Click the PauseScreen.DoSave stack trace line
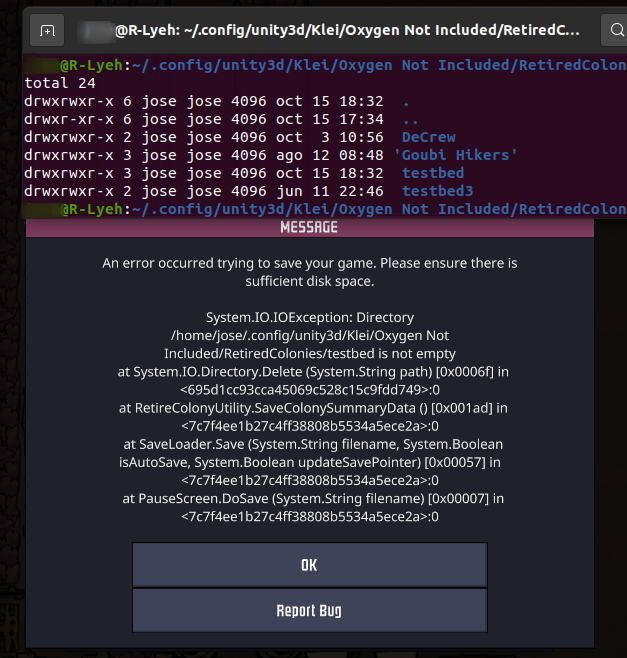This screenshot has height=658, width=627. (x=313, y=499)
